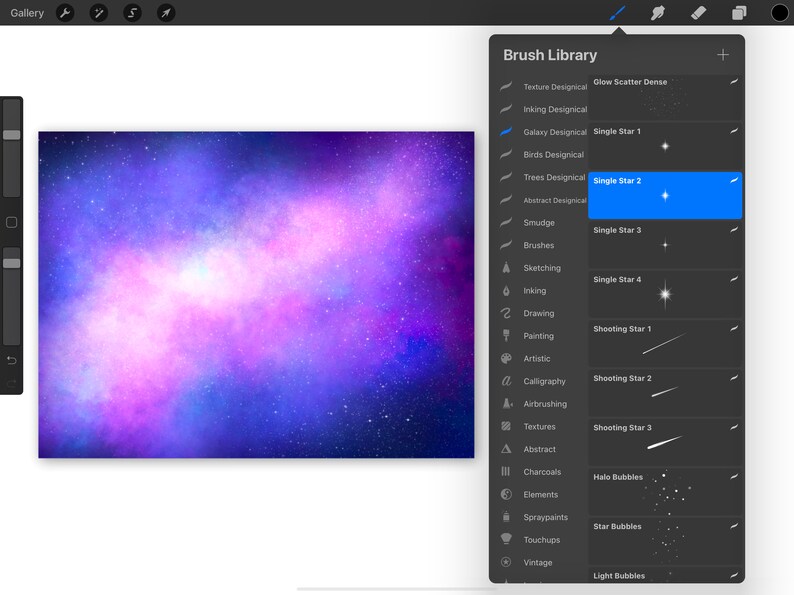
Task: Open the Brushes brush set
Action: (x=543, y=245)
